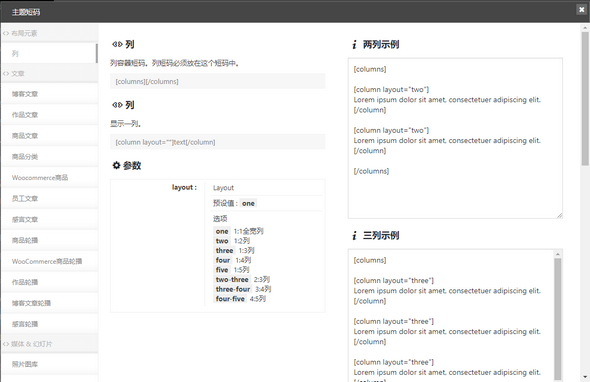Open the 照片图库 shortcode
590x382 pixels.
(50, 364)
